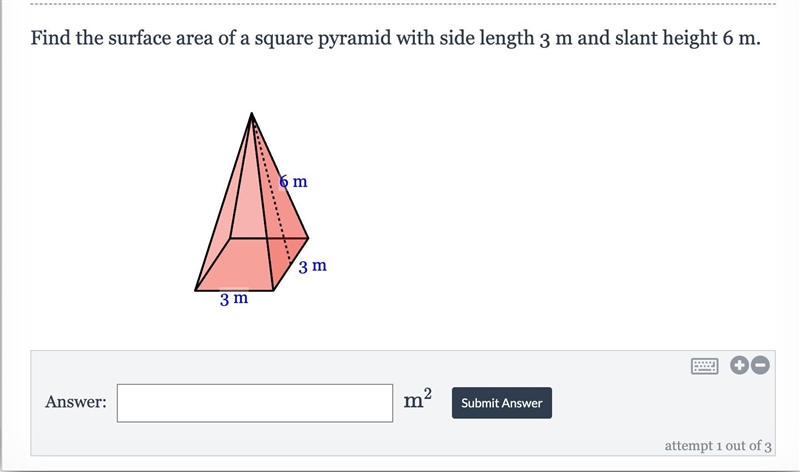Click the apex of the pyramid
The width and height of the screenshot is (800, 472).
[252, 113]
